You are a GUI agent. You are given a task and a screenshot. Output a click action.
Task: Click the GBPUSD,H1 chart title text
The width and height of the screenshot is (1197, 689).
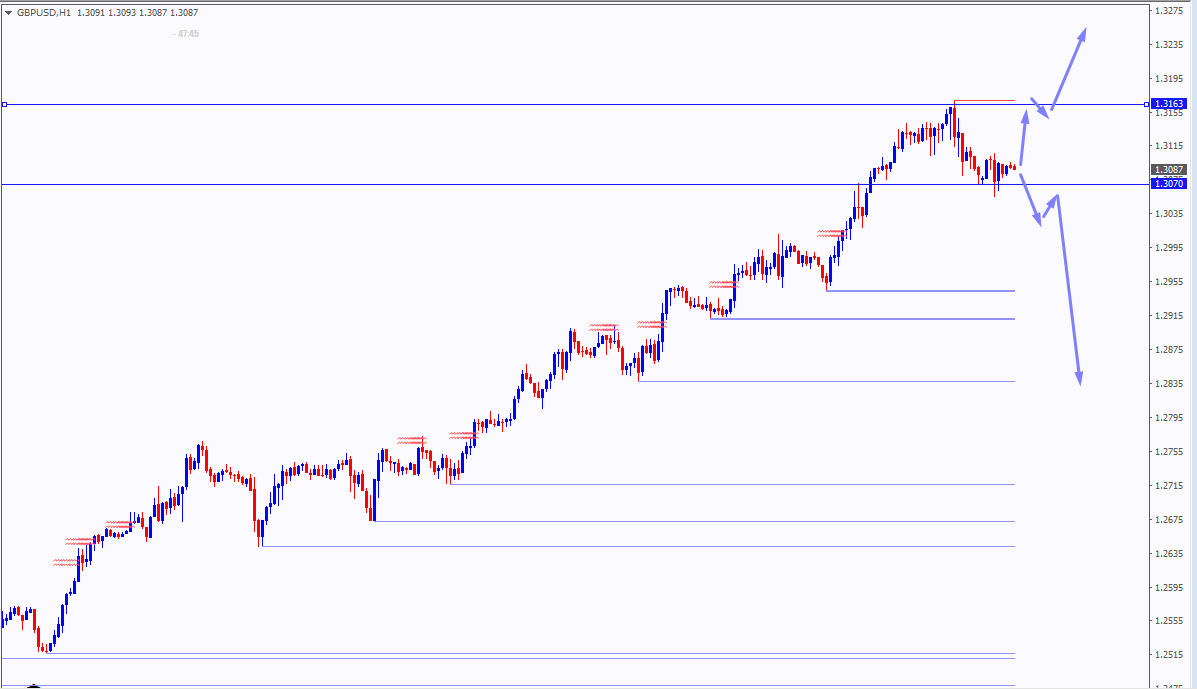coord(44,13)
